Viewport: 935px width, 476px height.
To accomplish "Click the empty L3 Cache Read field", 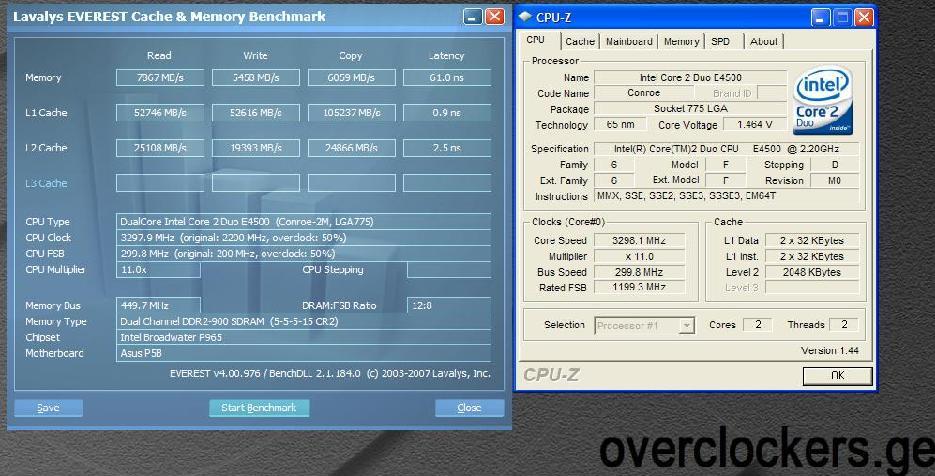I will click(160, 183).
